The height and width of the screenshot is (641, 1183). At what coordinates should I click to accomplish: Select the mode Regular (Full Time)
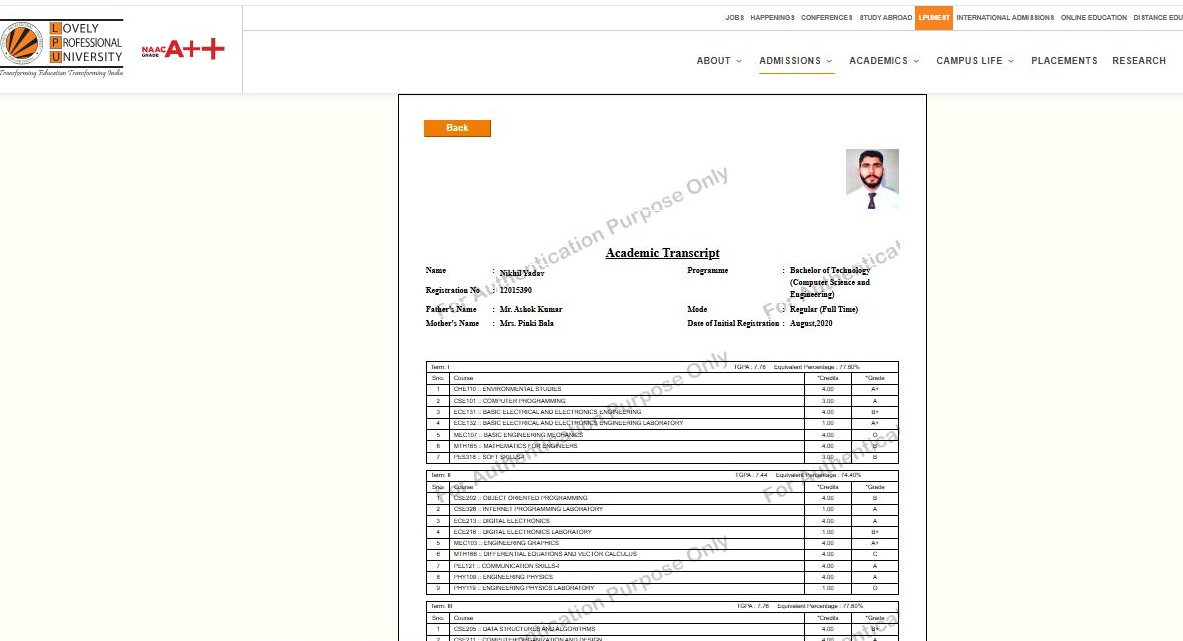824,309
